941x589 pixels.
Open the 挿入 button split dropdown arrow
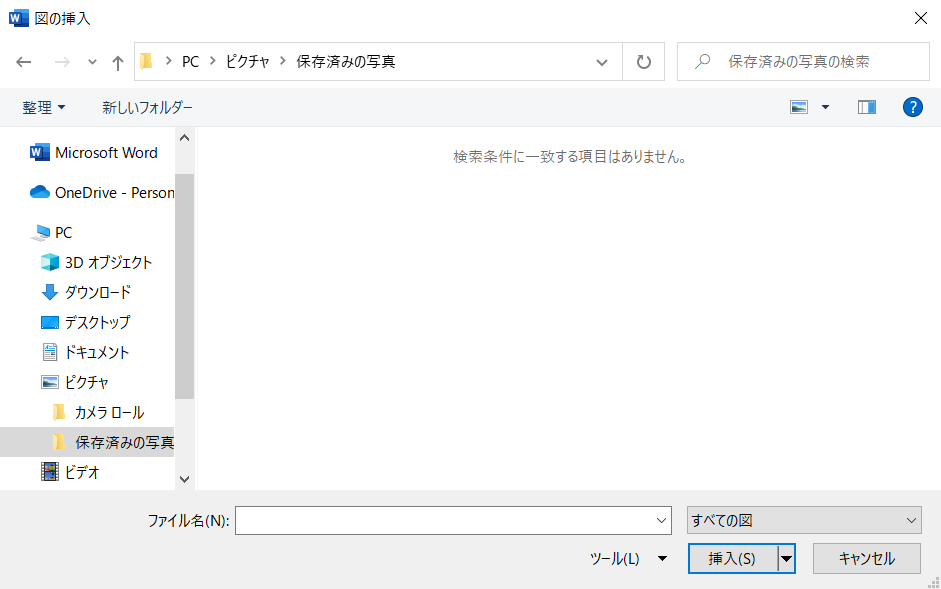[x=787, y=558]
